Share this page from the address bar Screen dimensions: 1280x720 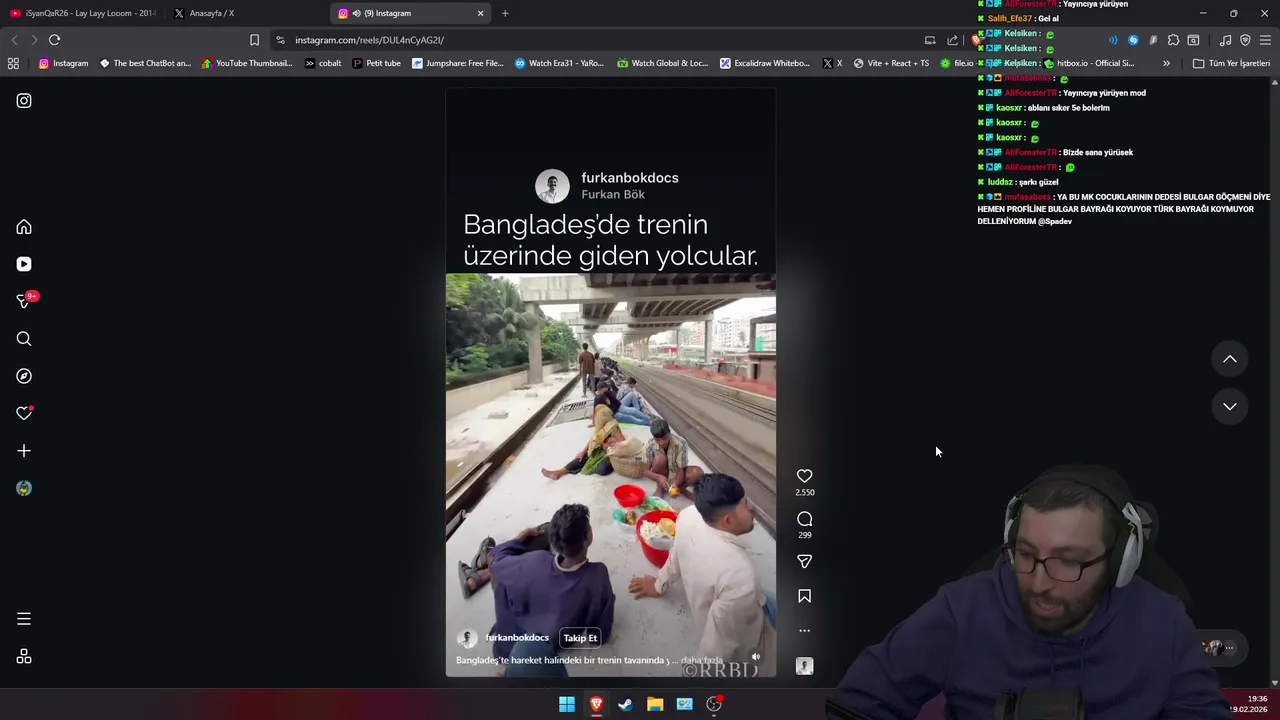[952, 40]
